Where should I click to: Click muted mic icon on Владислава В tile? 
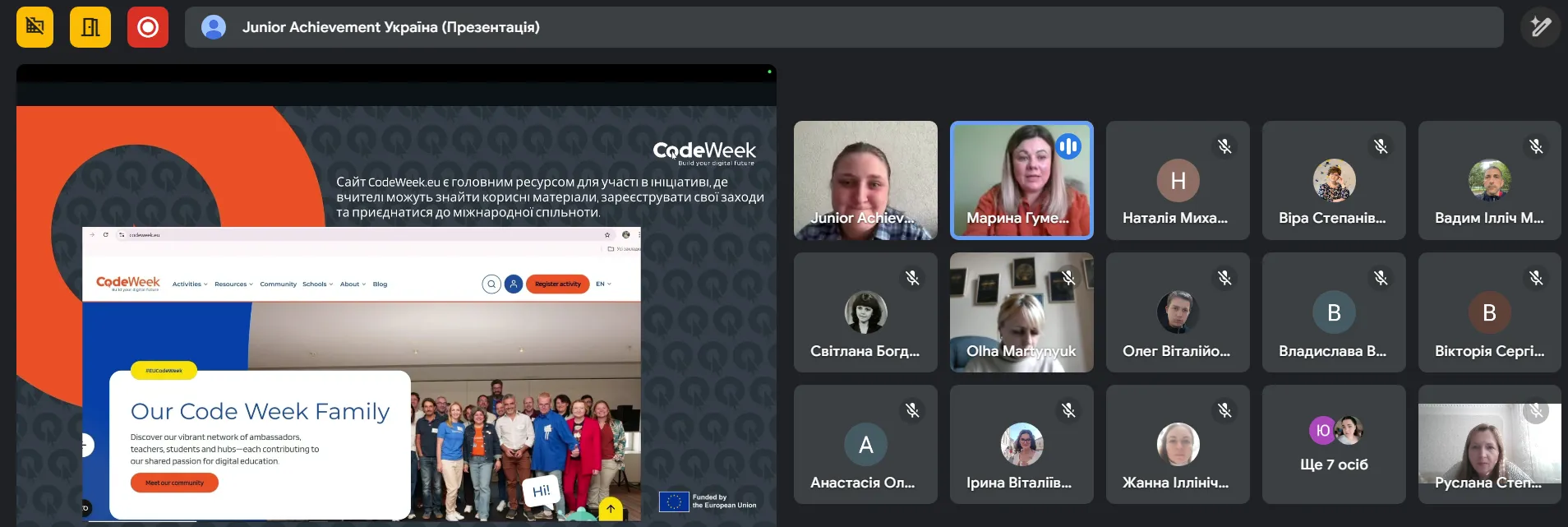coord(1381,278)
